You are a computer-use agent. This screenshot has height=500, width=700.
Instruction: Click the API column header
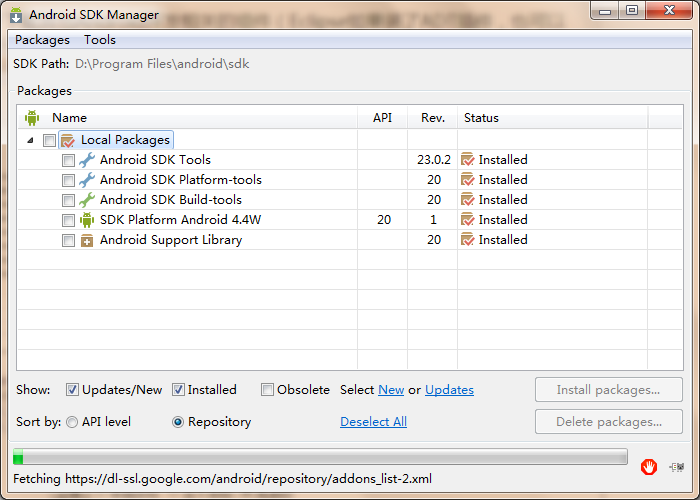pos(382,118)
